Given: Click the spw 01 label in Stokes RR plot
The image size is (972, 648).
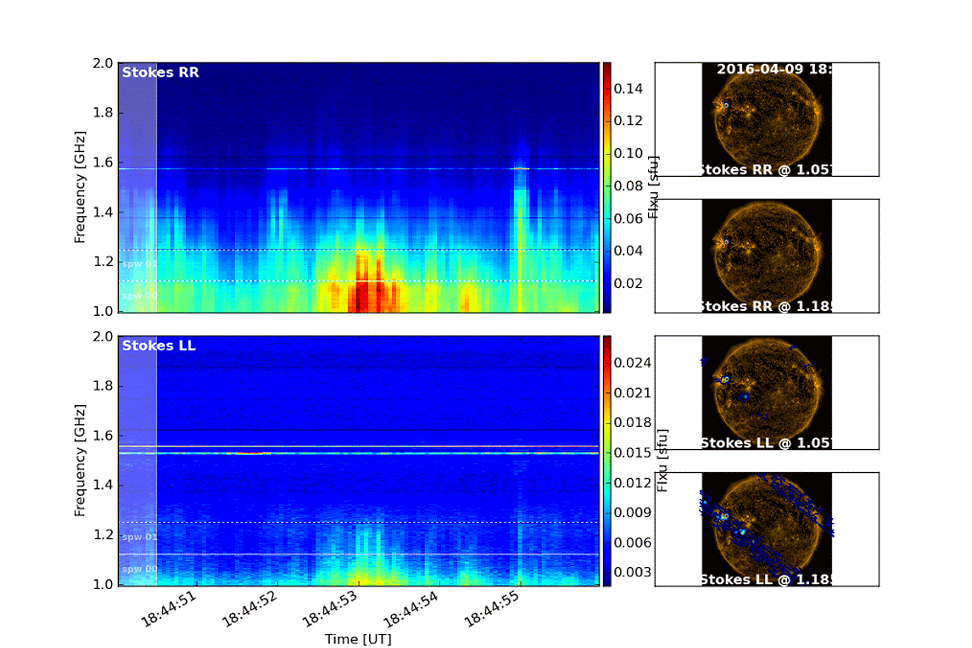Looking at the screenshot, I should (139, 264).
